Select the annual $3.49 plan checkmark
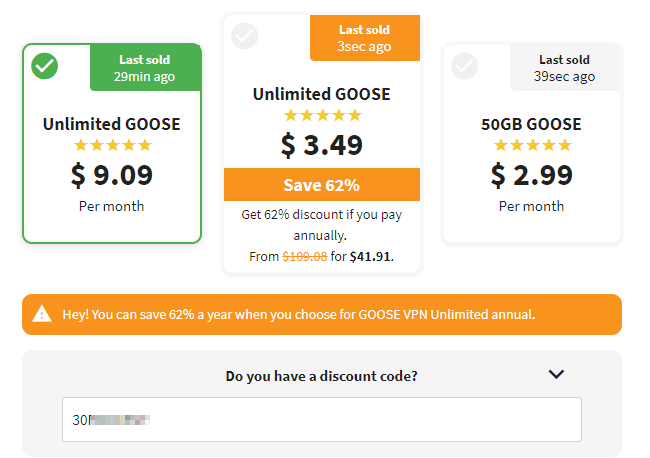 (245, 36)
